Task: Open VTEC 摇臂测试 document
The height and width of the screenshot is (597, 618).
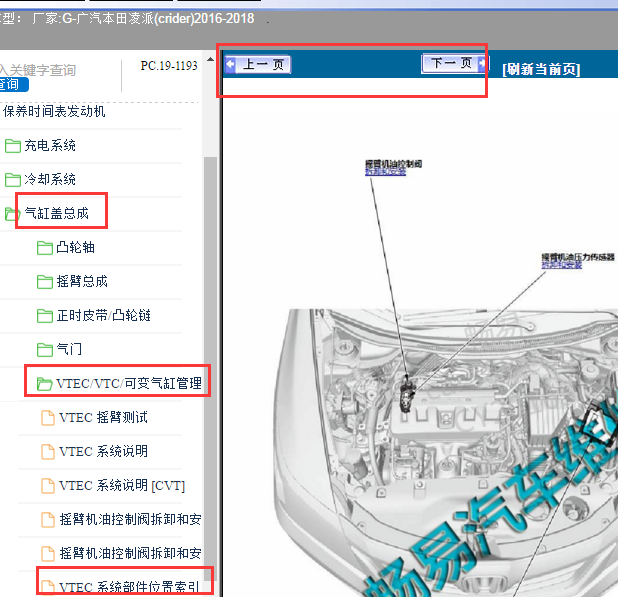Action: (103, 417)
